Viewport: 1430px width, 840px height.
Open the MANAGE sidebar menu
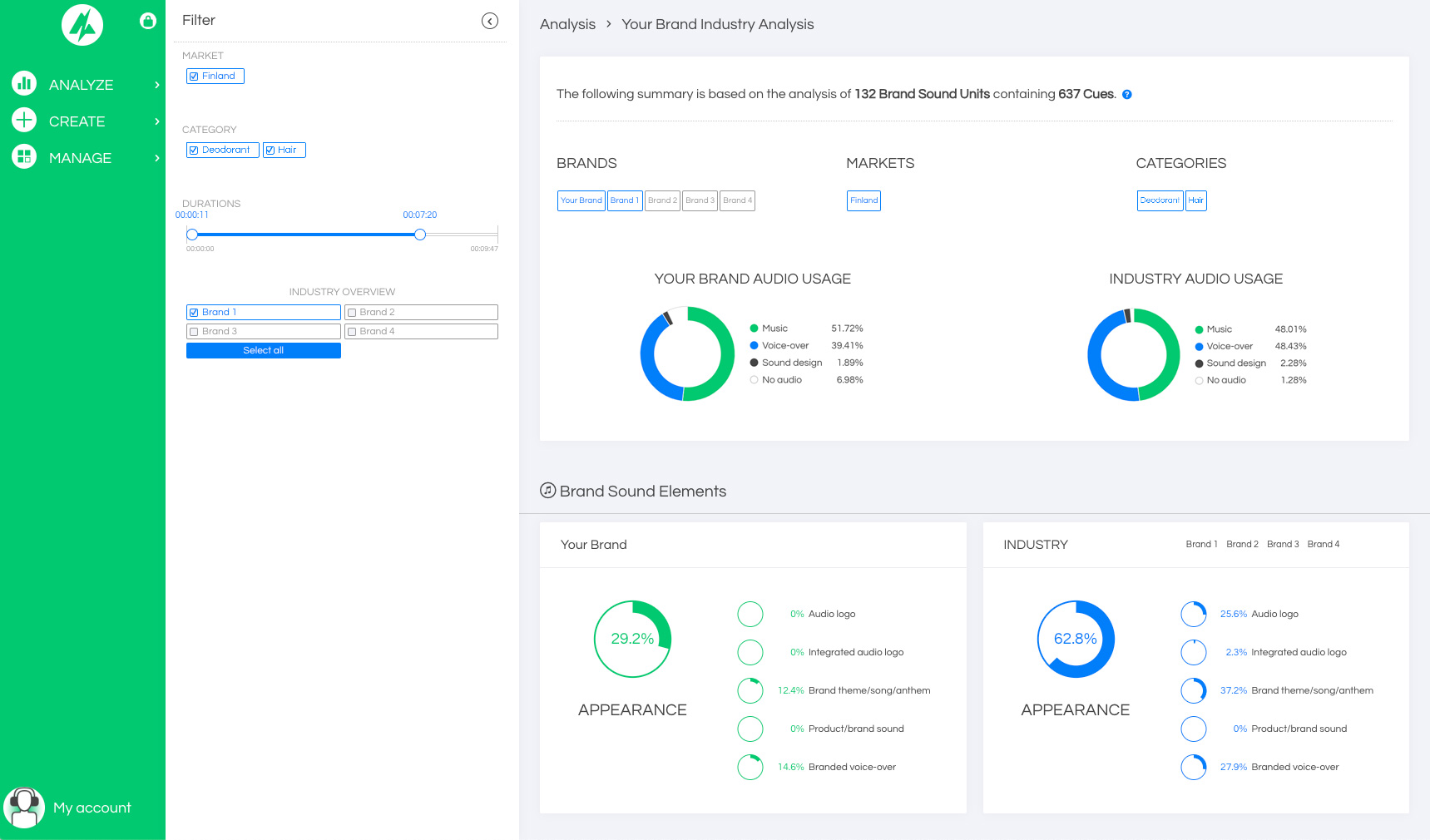(x=80, y=158)
